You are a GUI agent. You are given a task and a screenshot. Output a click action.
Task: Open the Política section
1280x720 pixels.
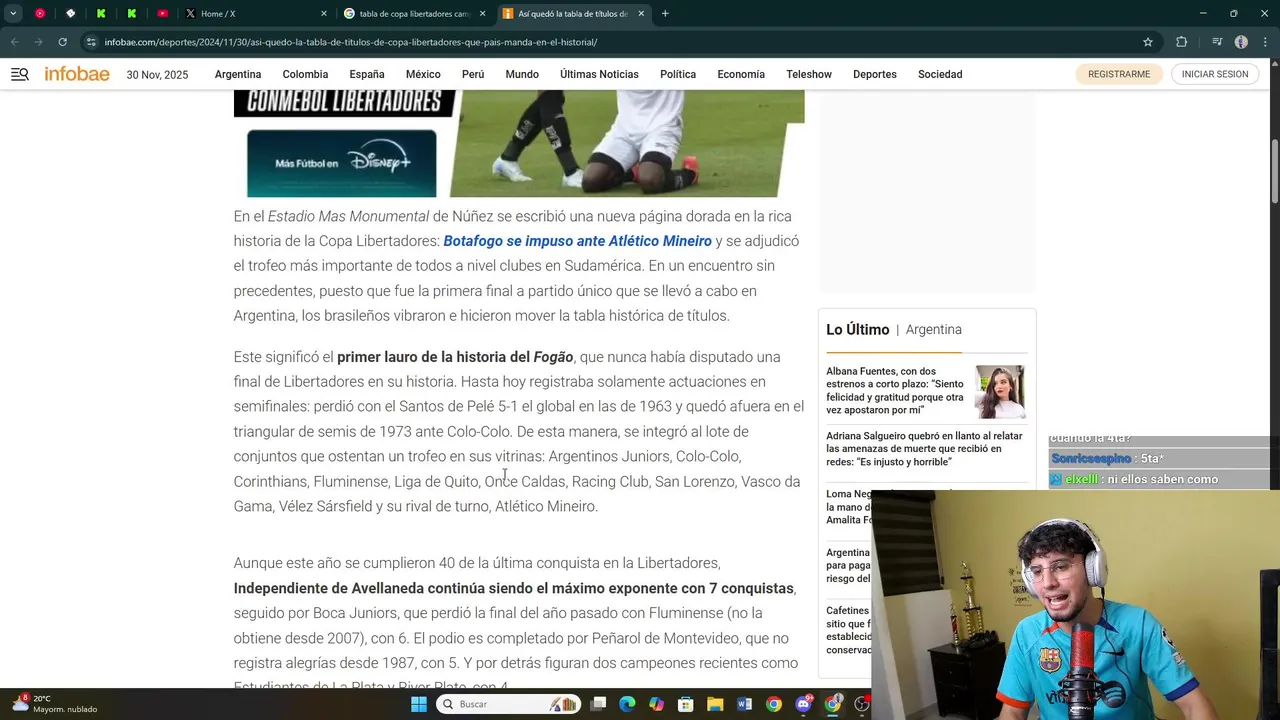click(678, 74)
